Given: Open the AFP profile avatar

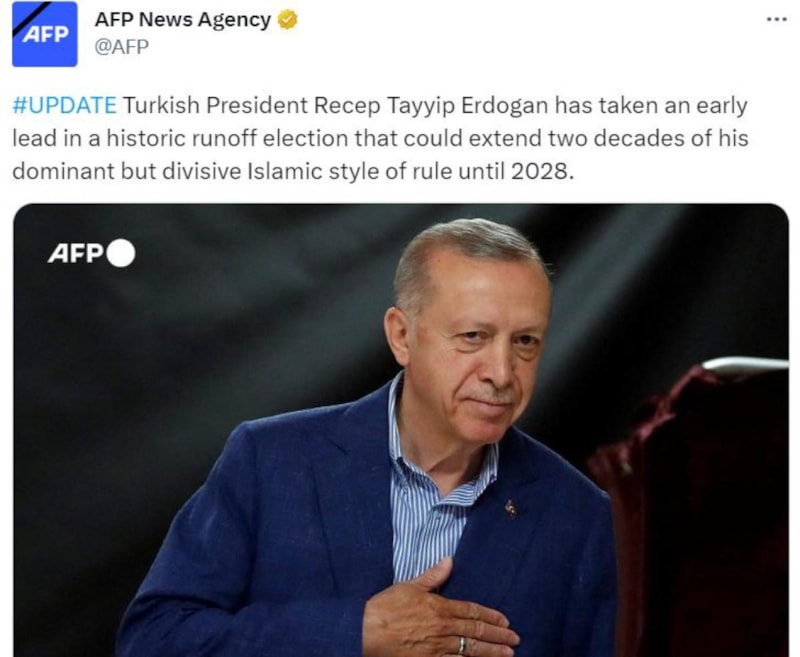Looking at the screenshot, I should tap(44, 34).
